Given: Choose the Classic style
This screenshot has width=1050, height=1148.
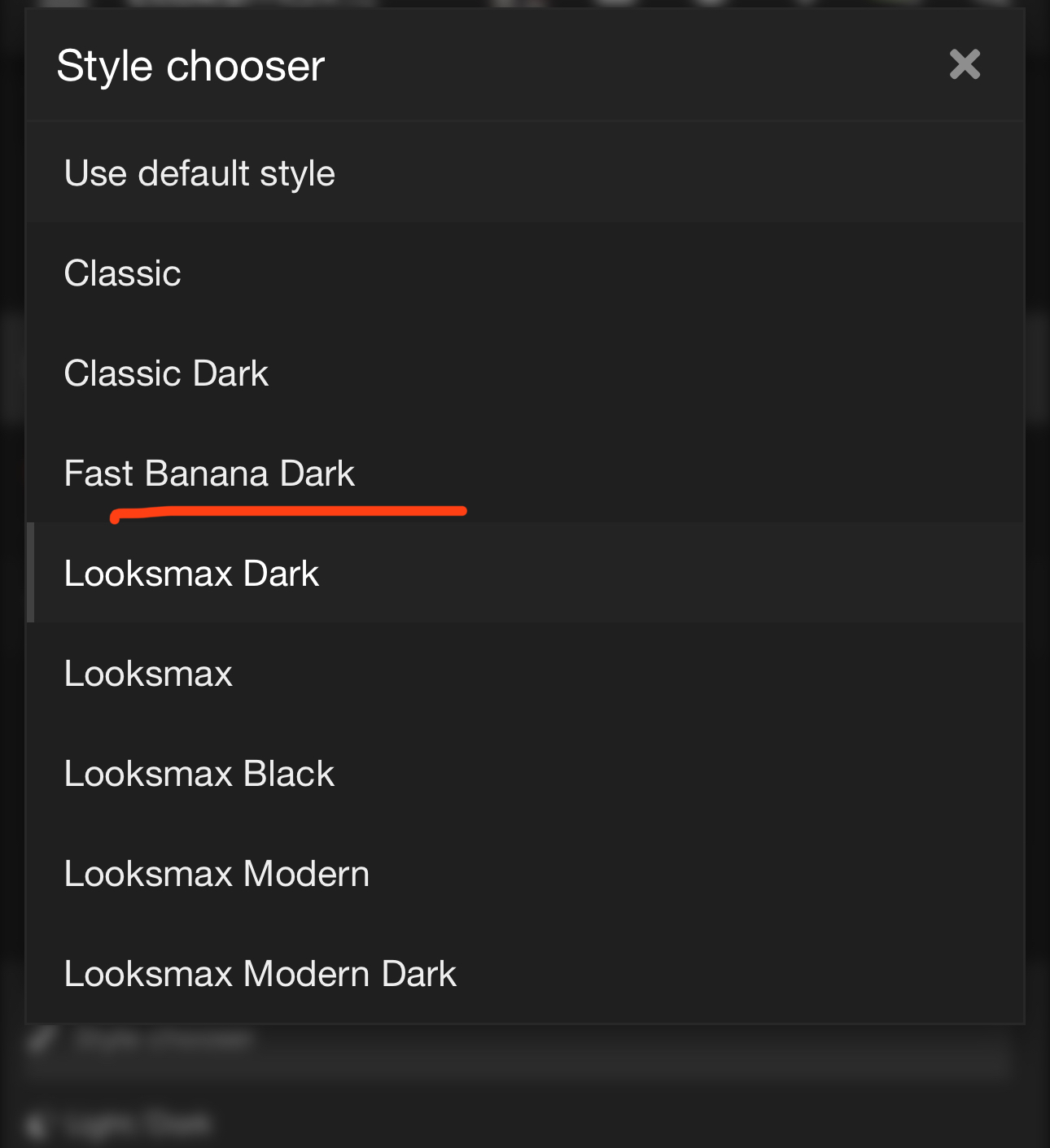Looking at the screenshot, I should [x=123, y=273].
